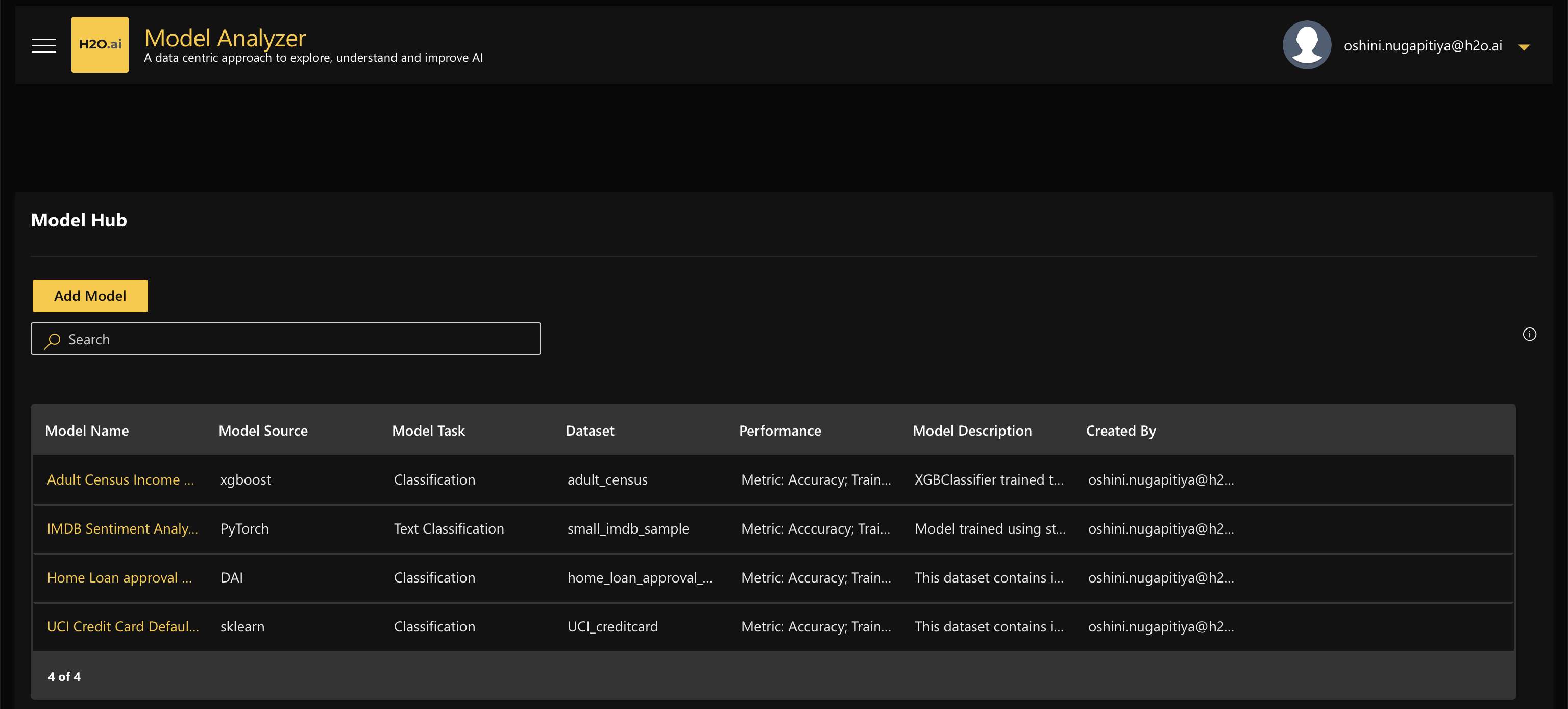Viewport: 1568px width, 709px height.
Task: Sort by Model Source column header
Action: [263, 431]
